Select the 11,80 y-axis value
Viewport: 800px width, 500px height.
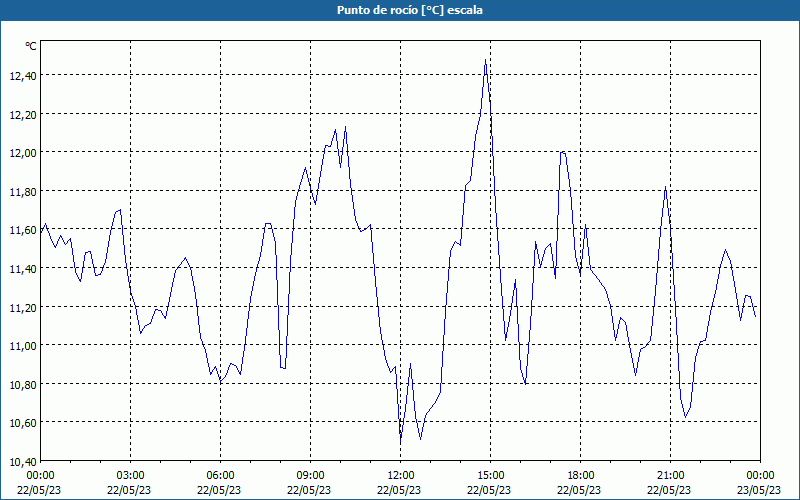click(x=23, y=192)
